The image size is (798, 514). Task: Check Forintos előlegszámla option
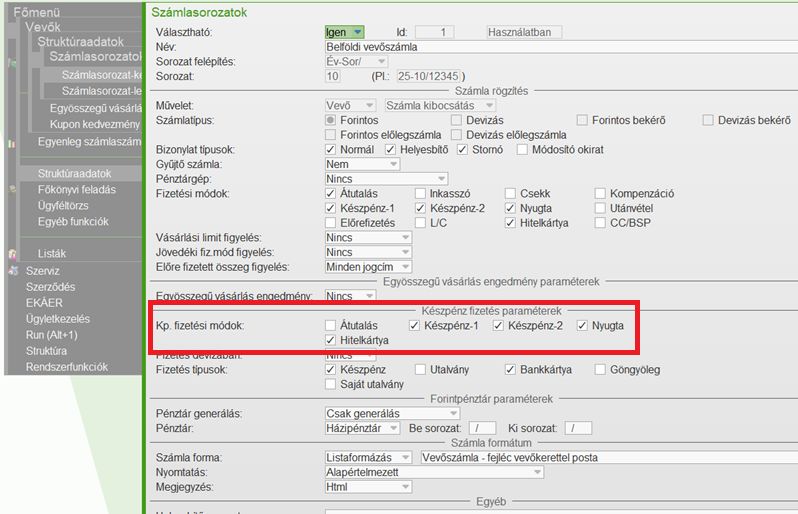click(x=330, y=135)
